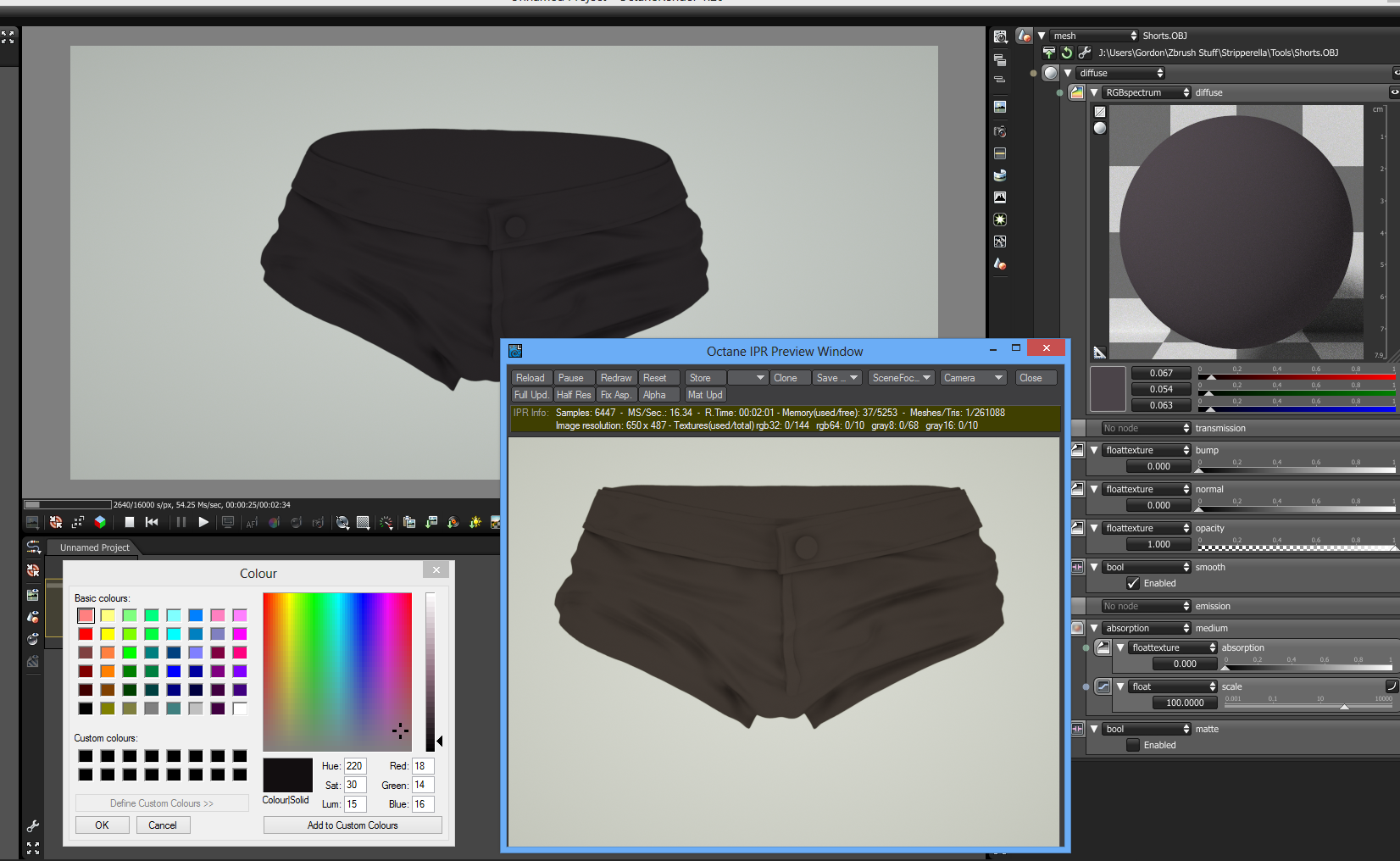Select the red basic colour swatch

[86, 634]
